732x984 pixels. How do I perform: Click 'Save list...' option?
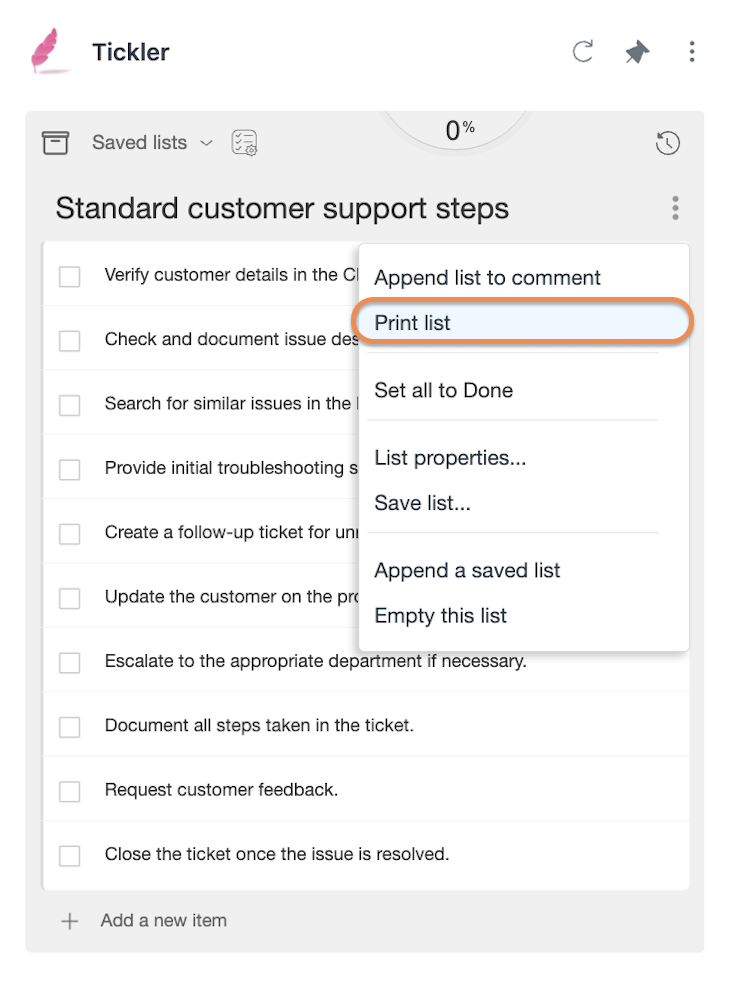pyautogui.click(x=422, y=503)
